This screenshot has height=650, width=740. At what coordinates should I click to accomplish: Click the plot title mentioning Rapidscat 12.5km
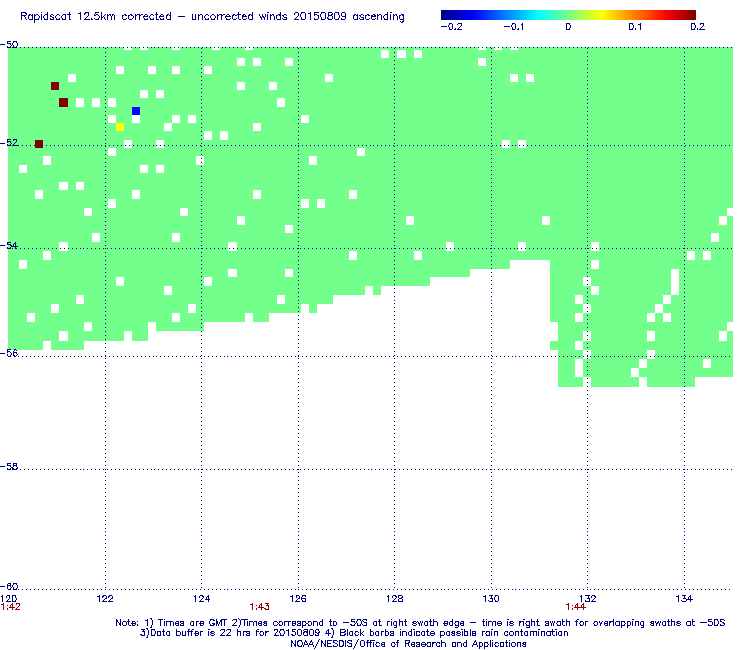212,17
